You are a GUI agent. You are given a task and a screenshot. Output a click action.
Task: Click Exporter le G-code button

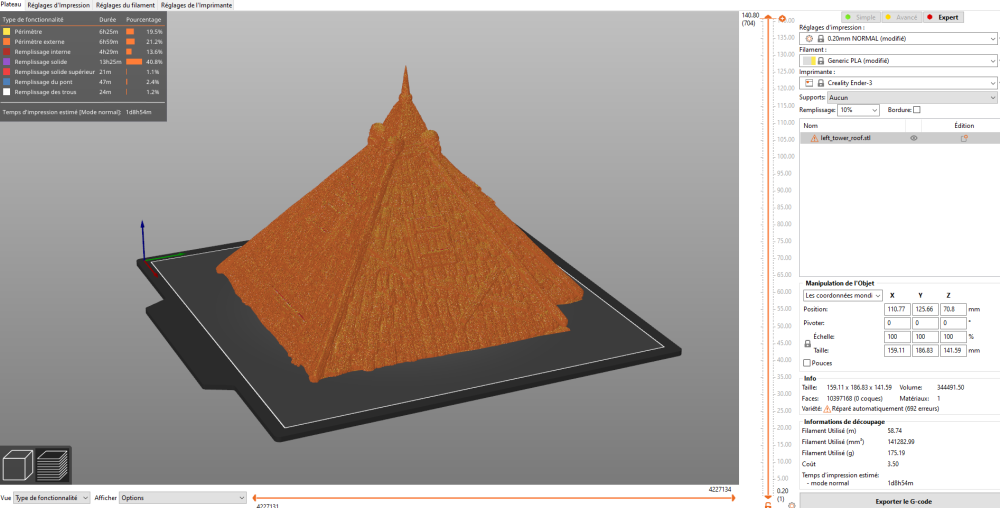click(903, 502)
